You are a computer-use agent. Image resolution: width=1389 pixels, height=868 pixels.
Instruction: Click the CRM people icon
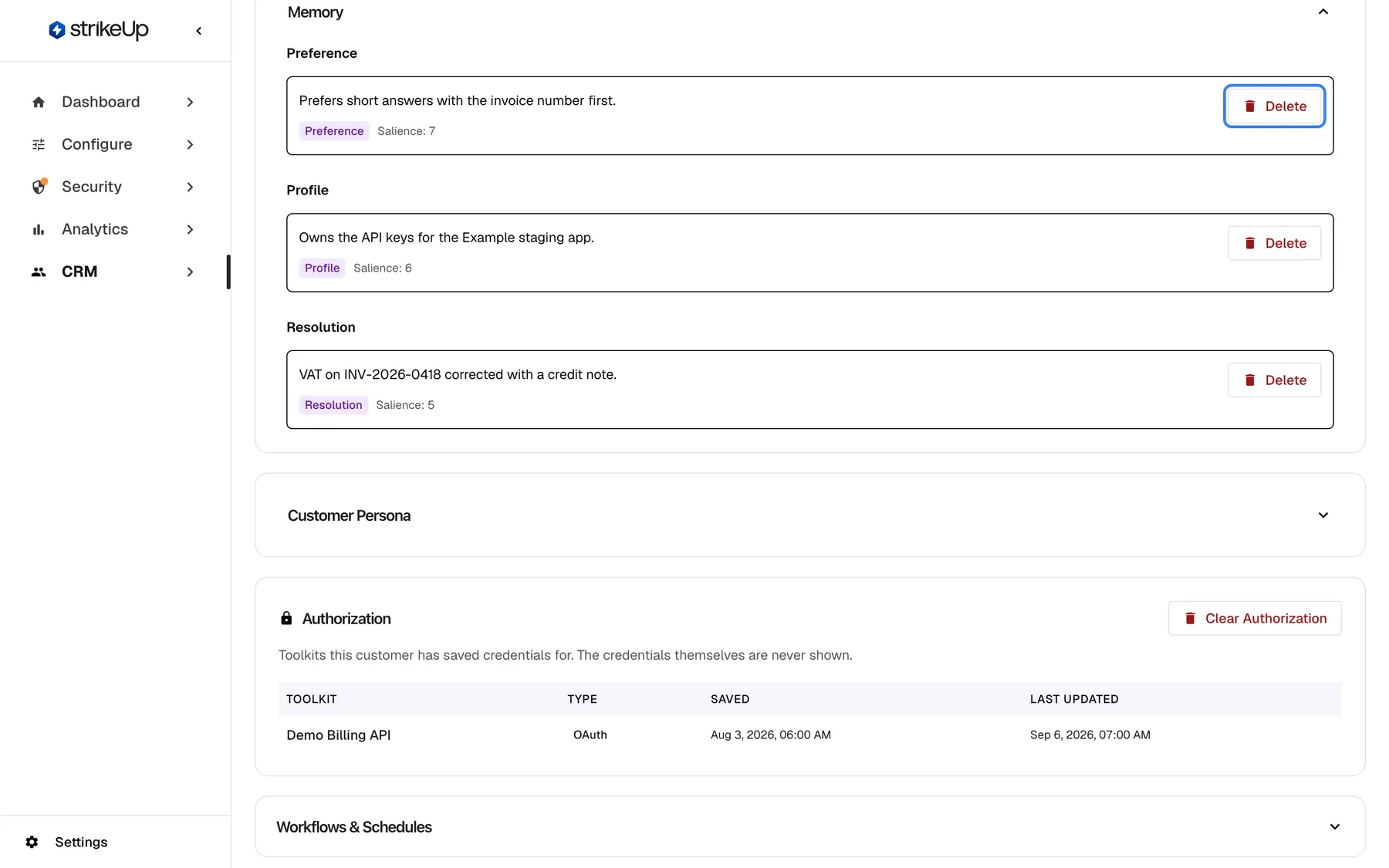click(39, 272)
